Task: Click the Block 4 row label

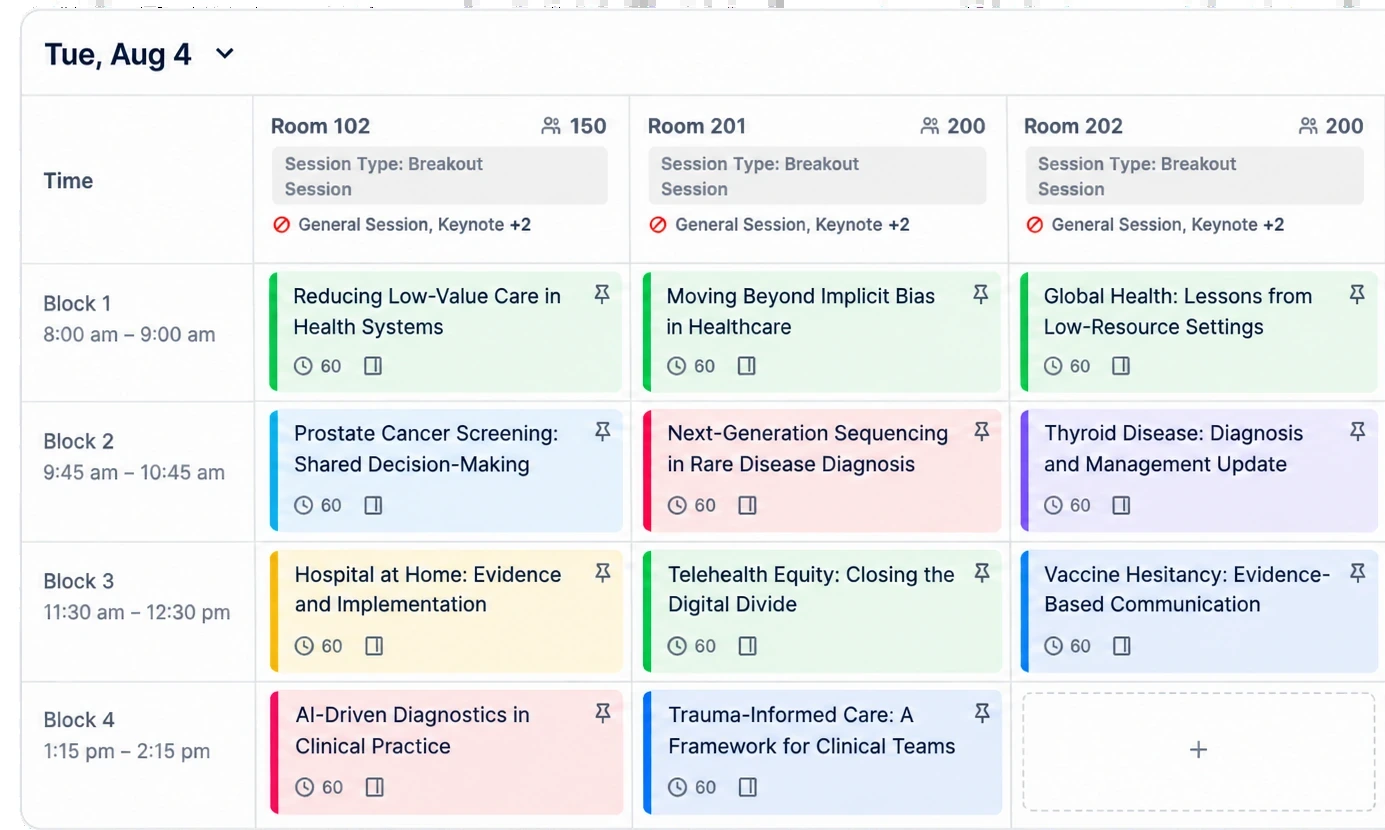Action: [78, 720]
